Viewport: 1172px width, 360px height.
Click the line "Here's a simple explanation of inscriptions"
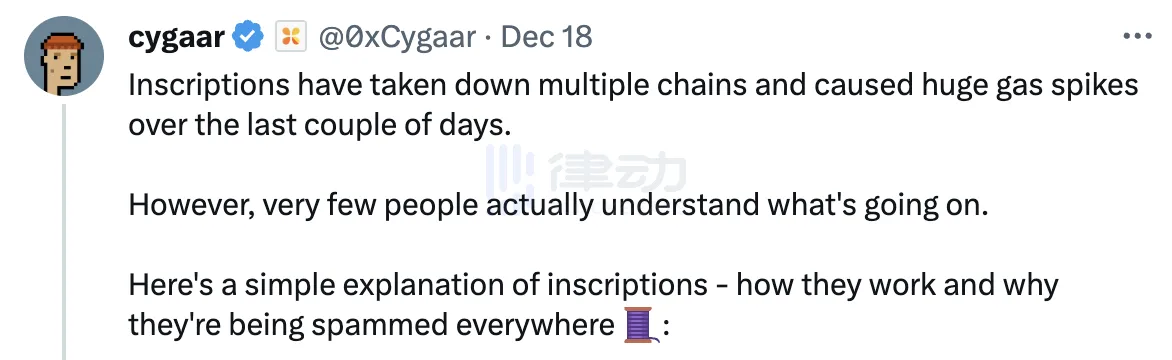point(593,286)
